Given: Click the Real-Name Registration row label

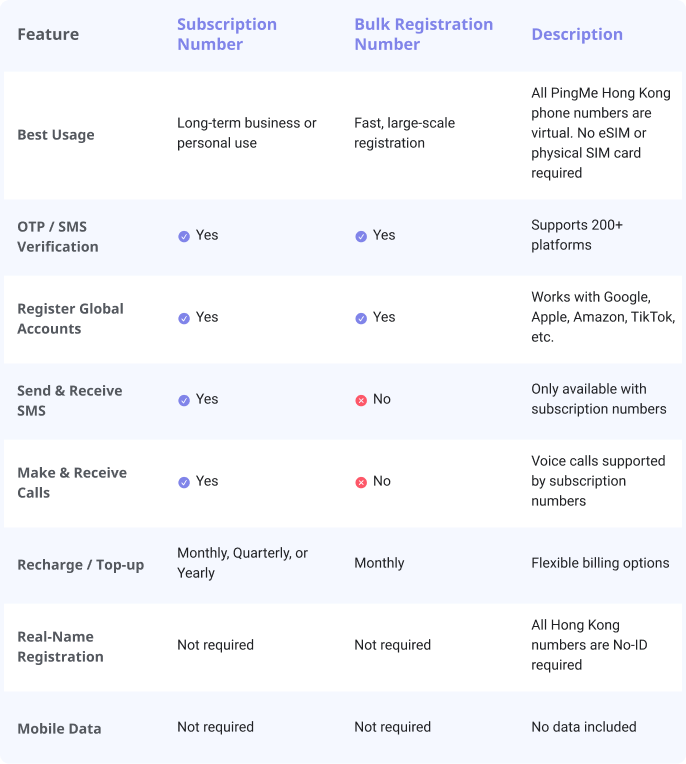Looking at the screenshot, I should (x=60, y=646).
